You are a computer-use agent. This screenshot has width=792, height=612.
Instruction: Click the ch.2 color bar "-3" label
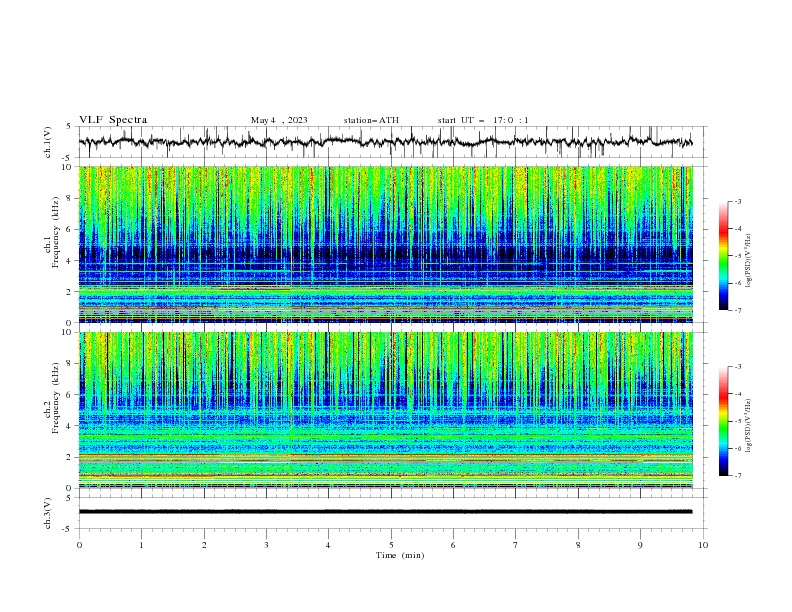[738, 367]
